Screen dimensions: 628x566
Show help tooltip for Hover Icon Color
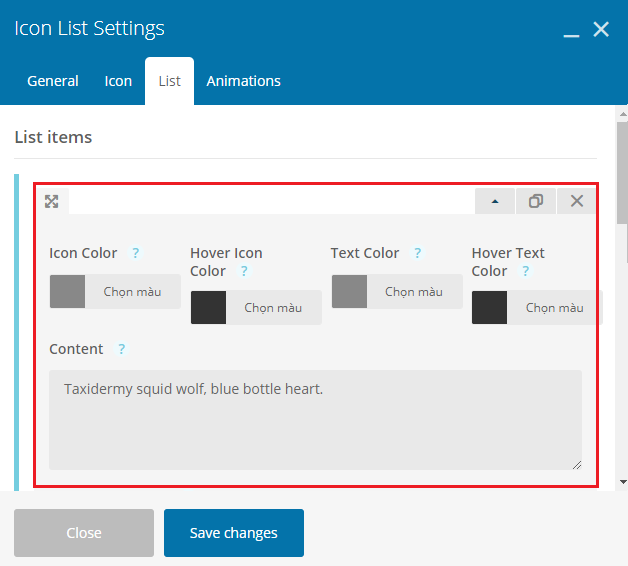244,271
